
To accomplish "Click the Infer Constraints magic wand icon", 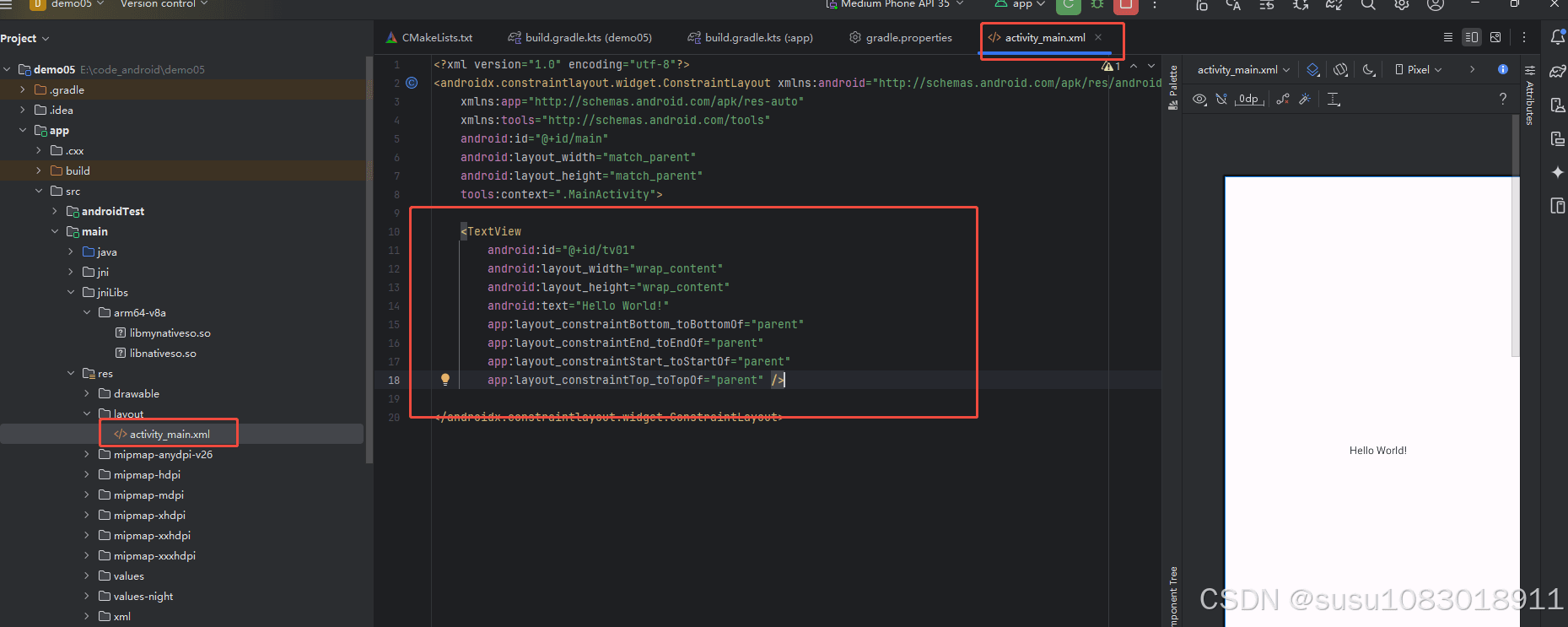I will (1305, 100).
